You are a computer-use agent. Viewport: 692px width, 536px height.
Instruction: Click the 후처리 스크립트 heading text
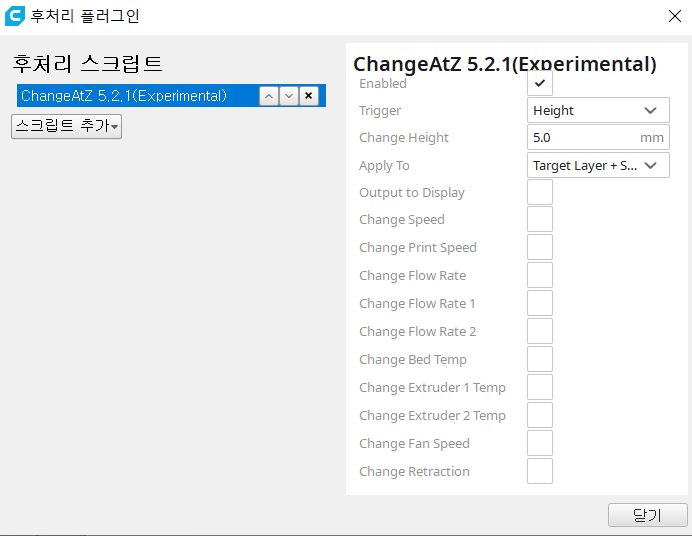(87, 64)
